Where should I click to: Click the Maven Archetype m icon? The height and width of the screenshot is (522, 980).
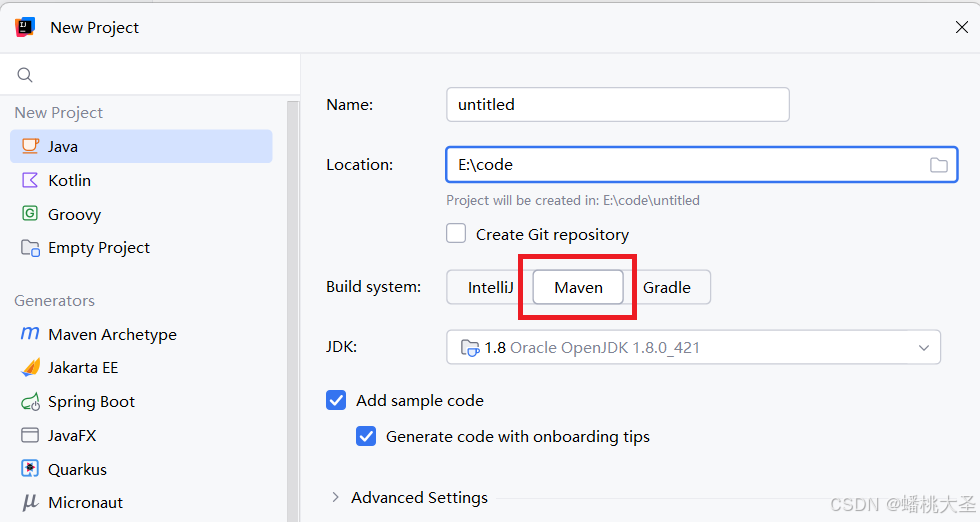(x=30, y=334)
